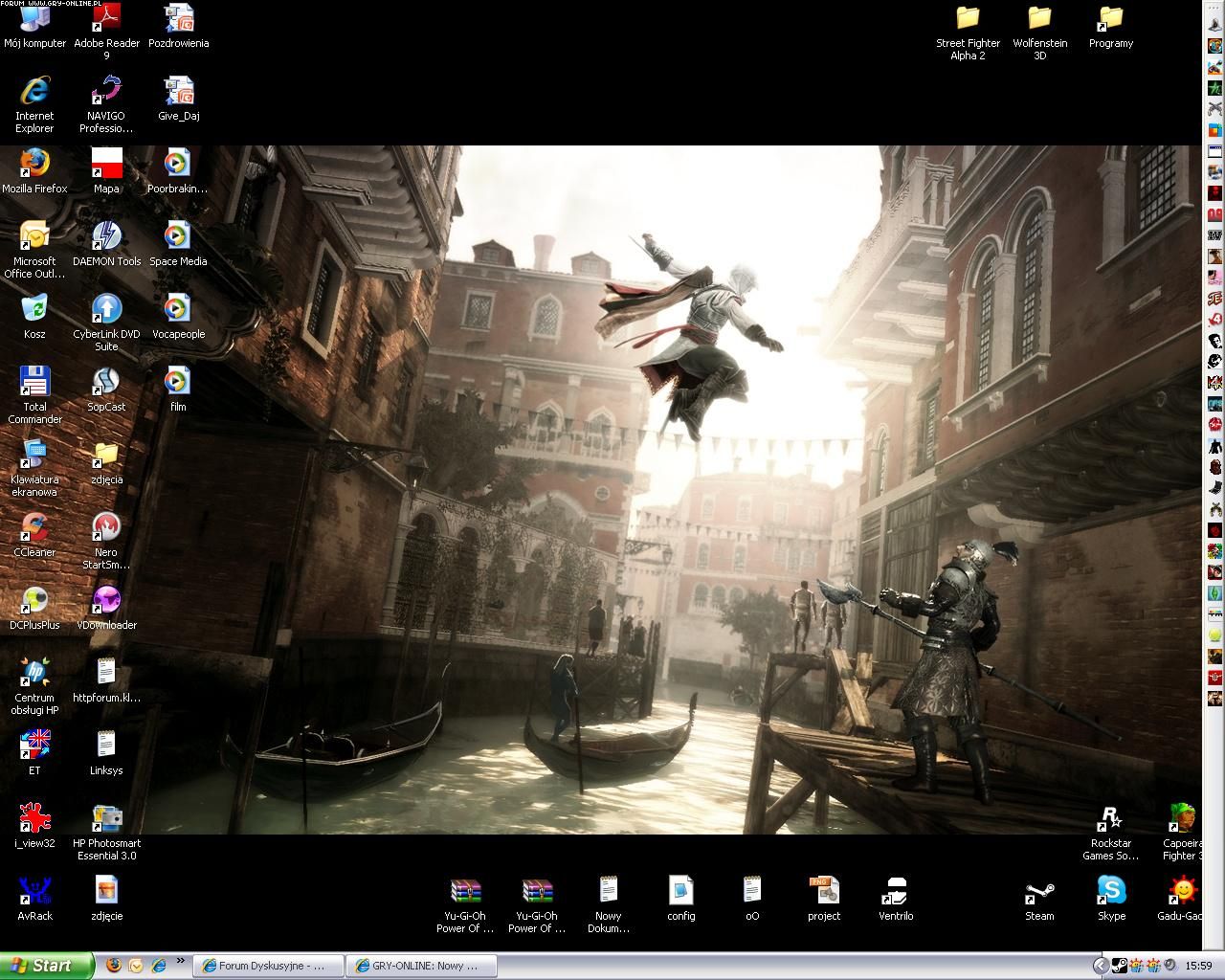This screenshot has width=1225, height=980.
Task: Select the Adobe Reader 9 icon
Action: 106,19
